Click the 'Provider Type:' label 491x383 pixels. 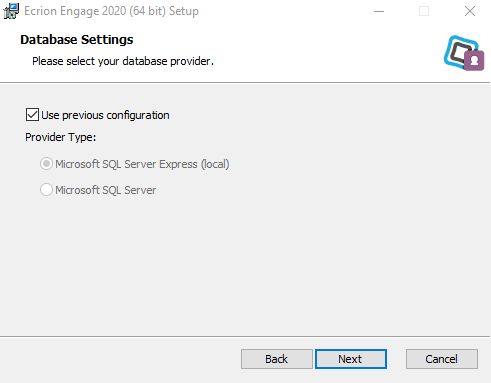point(61,137)
